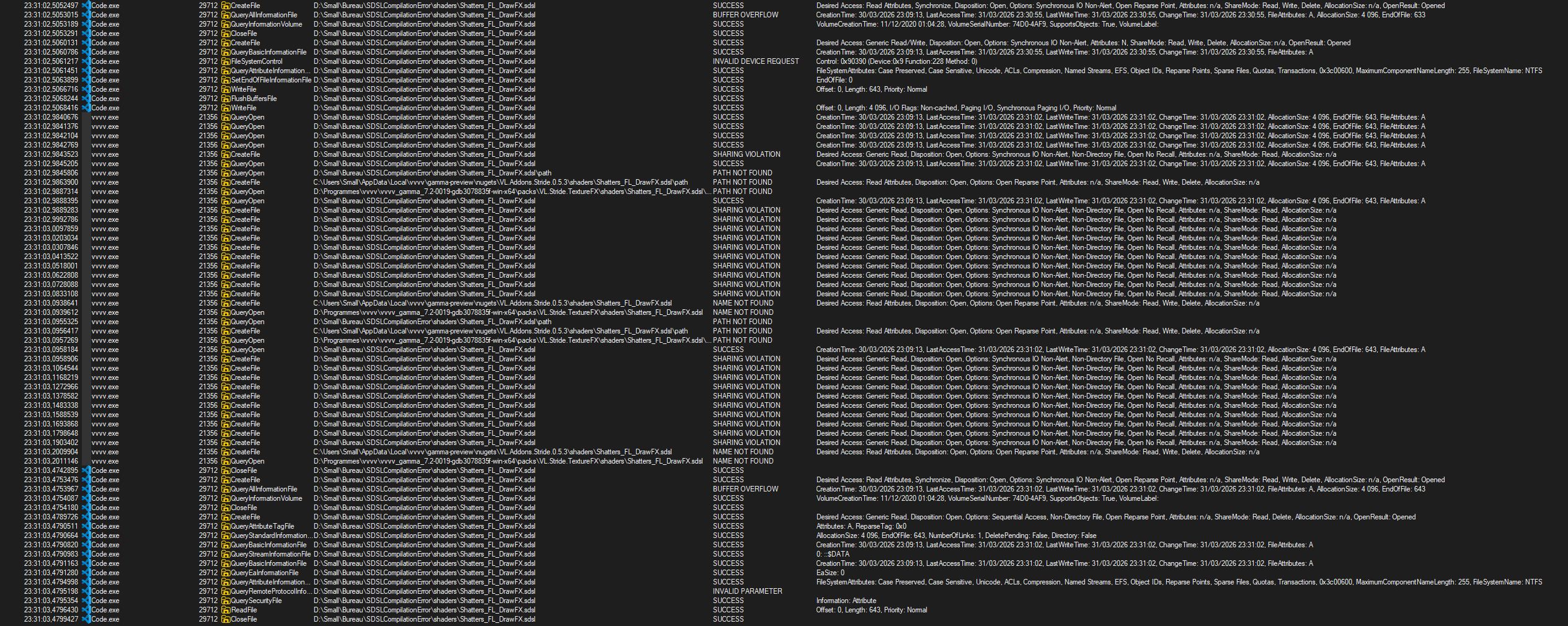The image size is (1568, 626).
Task: Select the event at timestamp 23:31:02,9840676
Action: coord(51,117)
